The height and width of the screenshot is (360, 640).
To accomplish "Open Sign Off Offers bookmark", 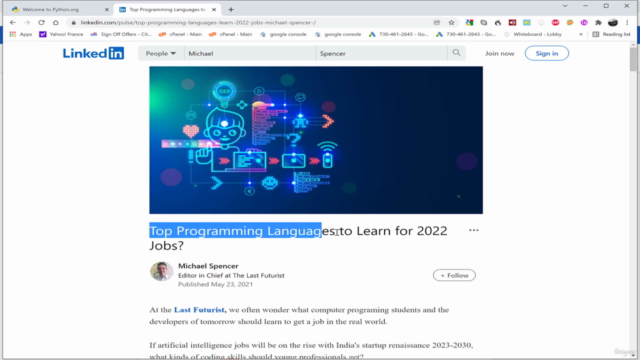I will [x=121, y=34].
